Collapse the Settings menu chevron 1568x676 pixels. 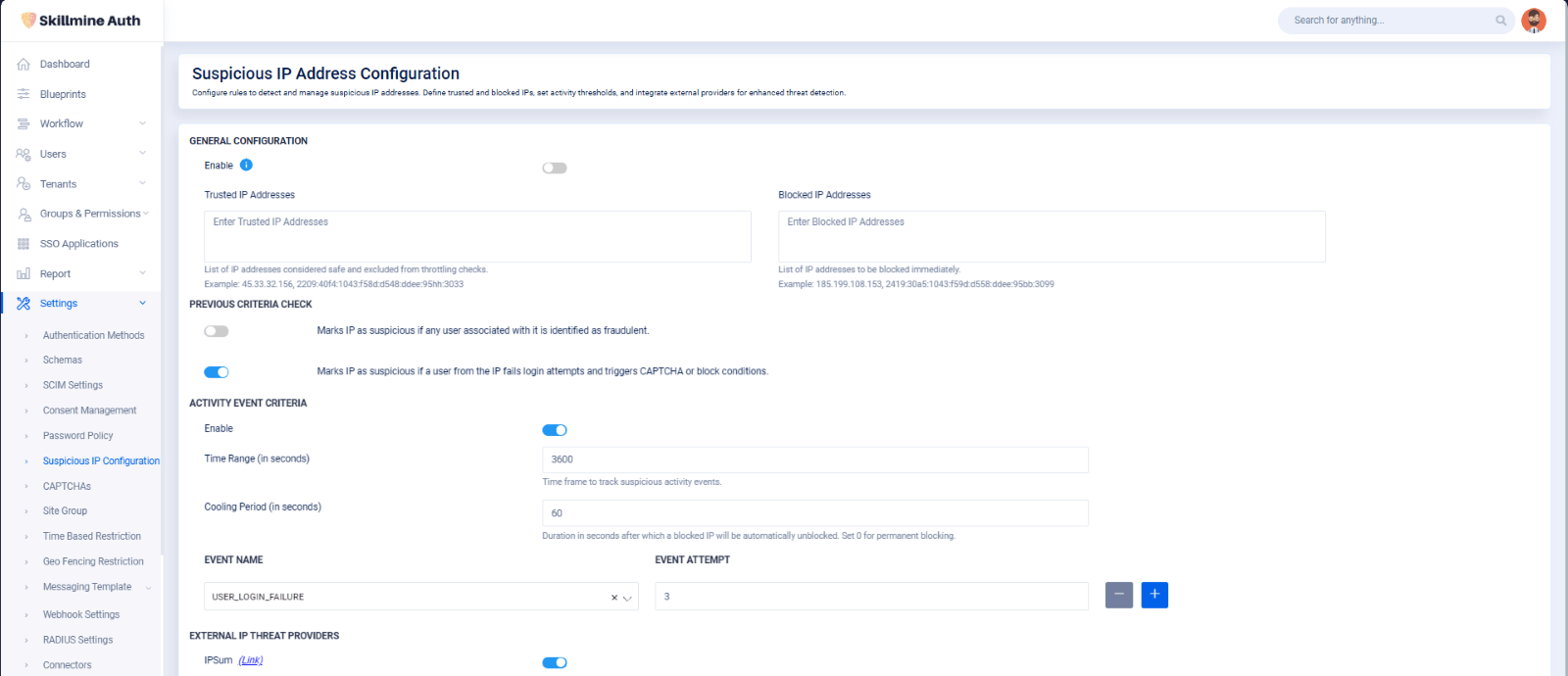pos(143,304)
